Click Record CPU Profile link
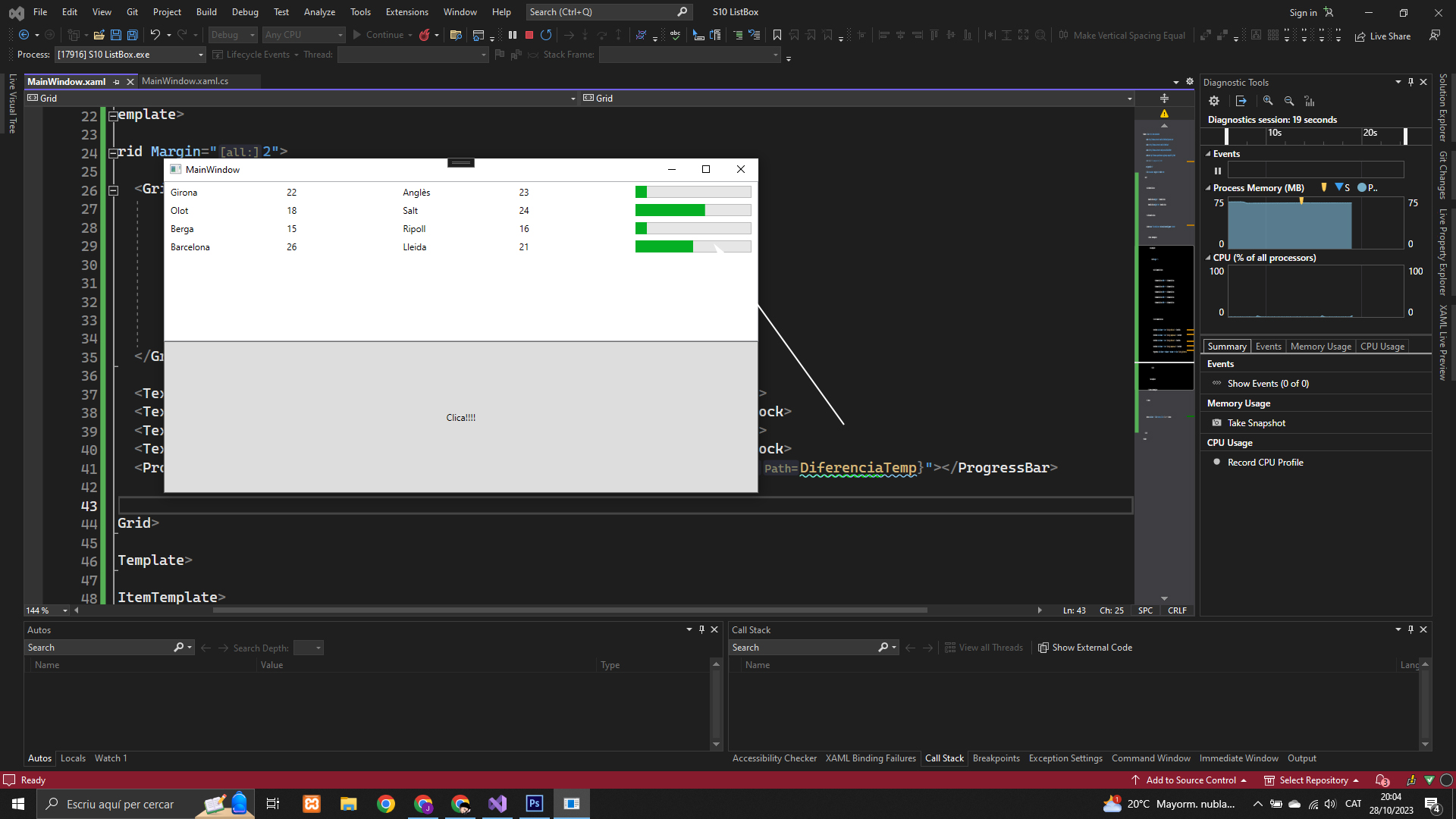 pos(1265,463)
